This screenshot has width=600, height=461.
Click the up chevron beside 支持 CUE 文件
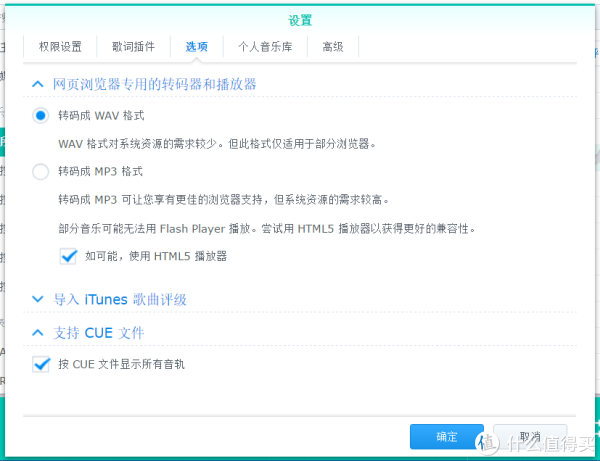pyautogui.click(x=38, y=332)
